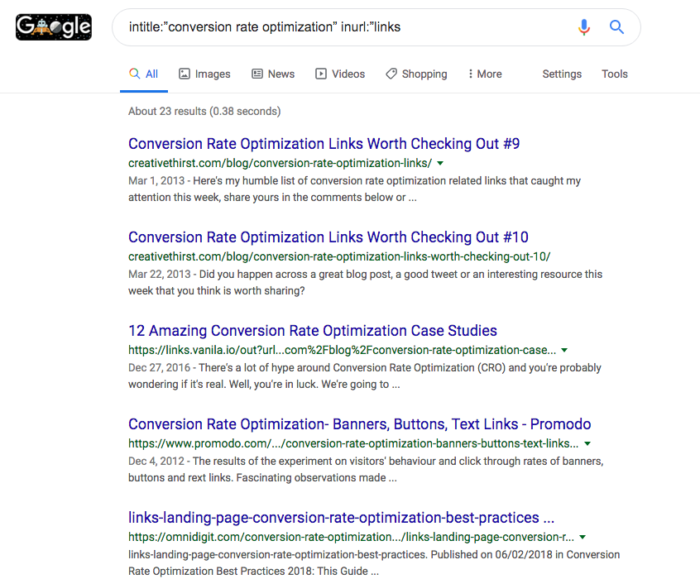Switch to the News tab
This screenshot has height=579, width=700.
point(273,74)
